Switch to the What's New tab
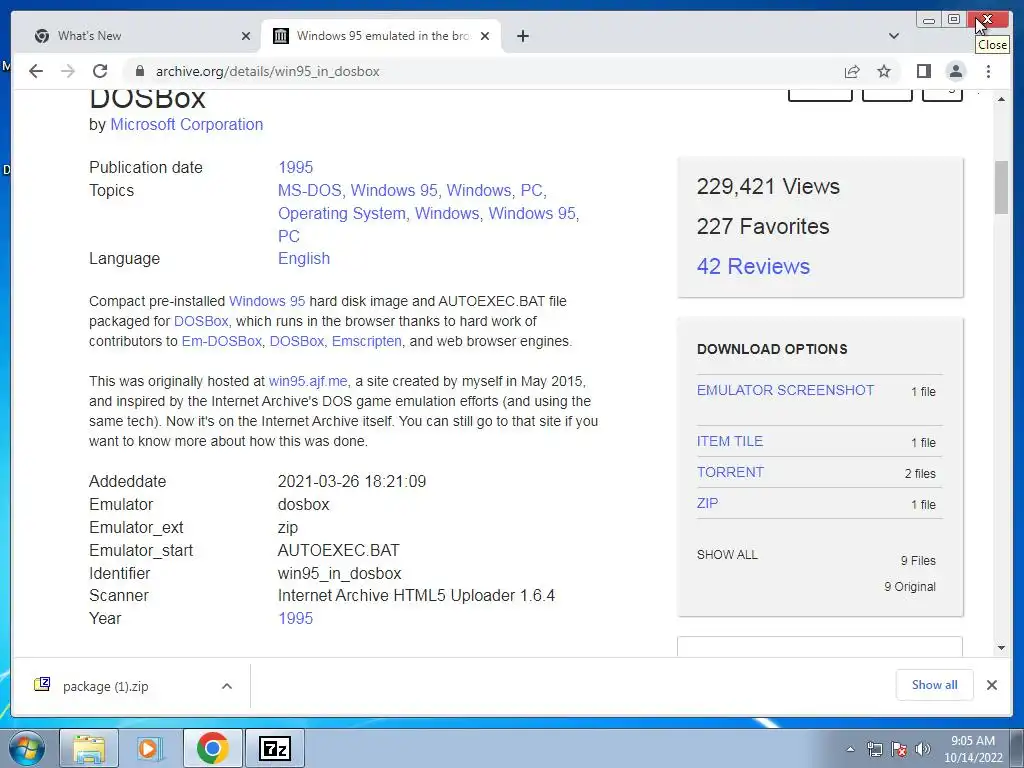The width and height of the screenshot is (1024, 768). [137, 36]
